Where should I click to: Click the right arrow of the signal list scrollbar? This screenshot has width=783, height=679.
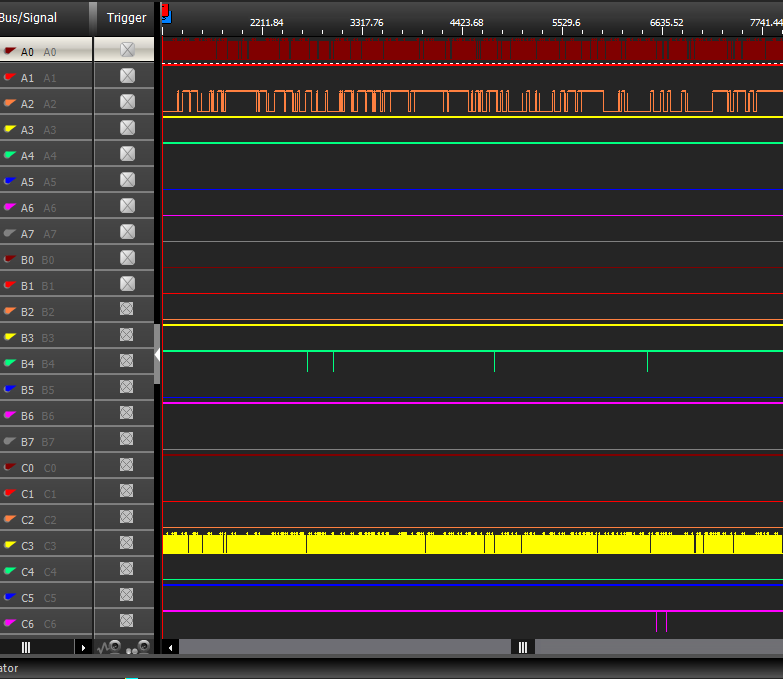(x=84, y=648)
